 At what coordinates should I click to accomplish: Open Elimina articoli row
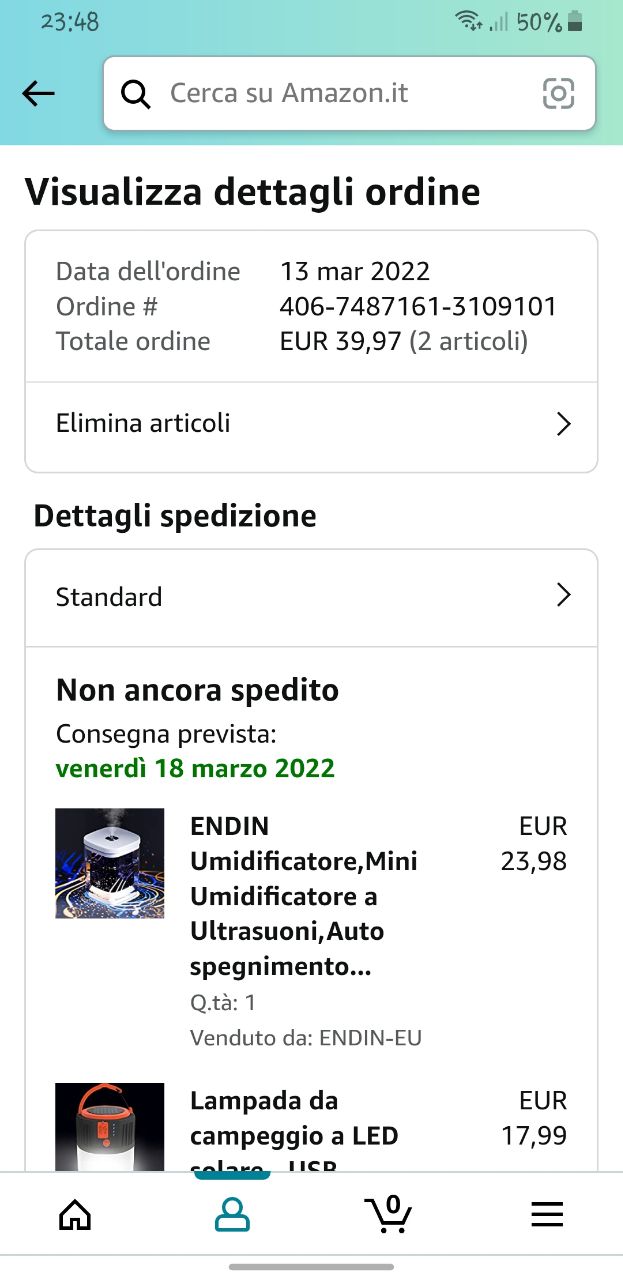[x=300, y=424]
